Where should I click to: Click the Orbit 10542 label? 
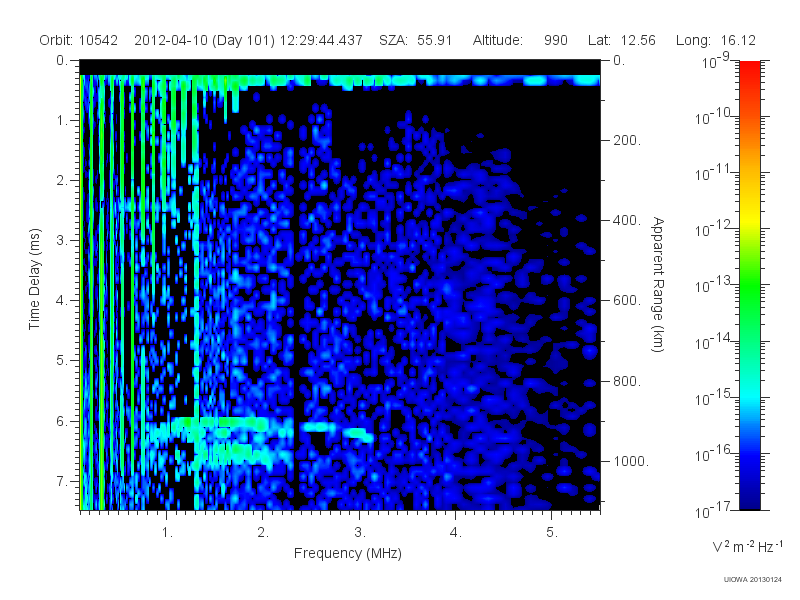79,40
